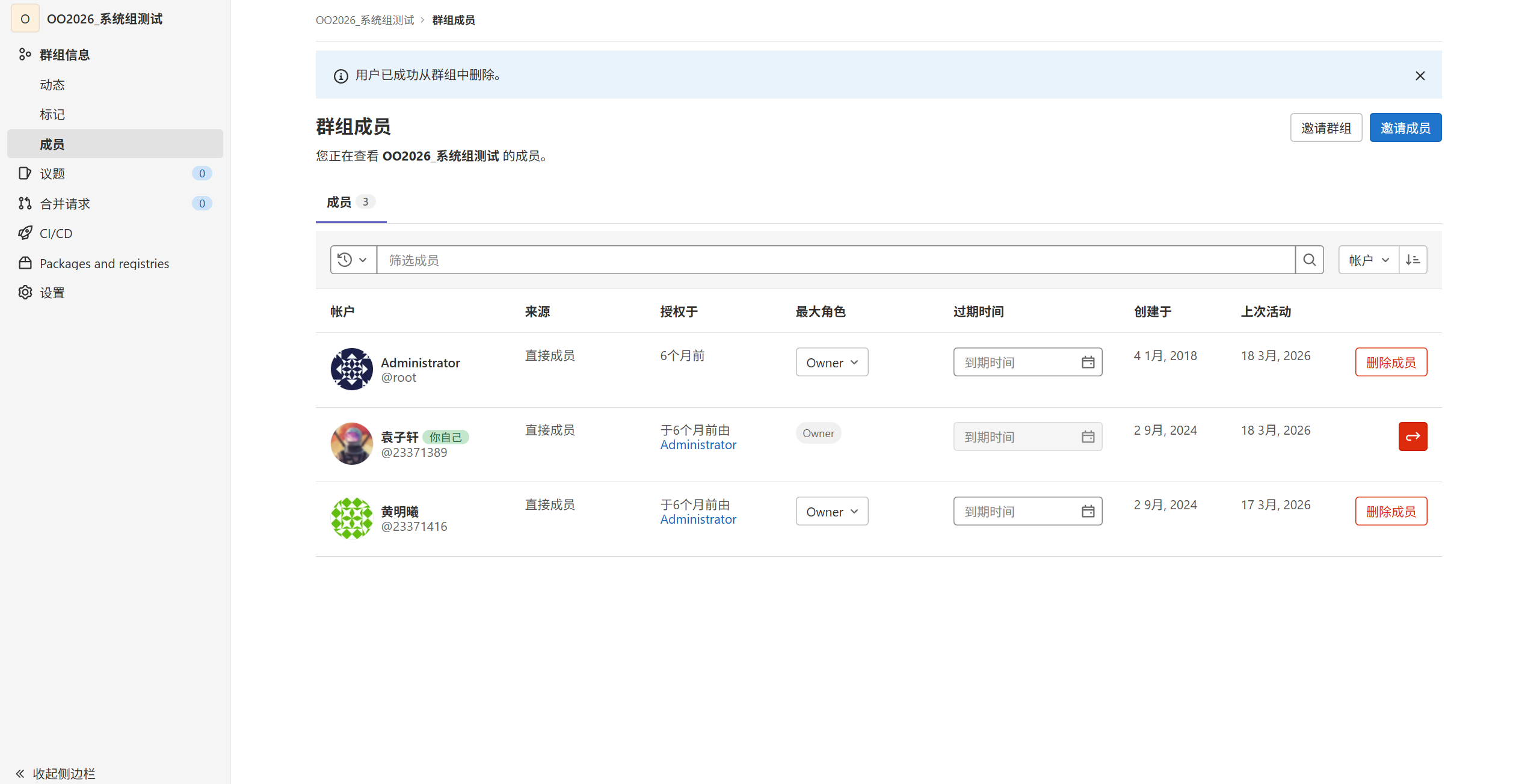
Task: Collapse sidebar via 收起侧边栏
Action: pyautogui.click(x=55, y=773)
